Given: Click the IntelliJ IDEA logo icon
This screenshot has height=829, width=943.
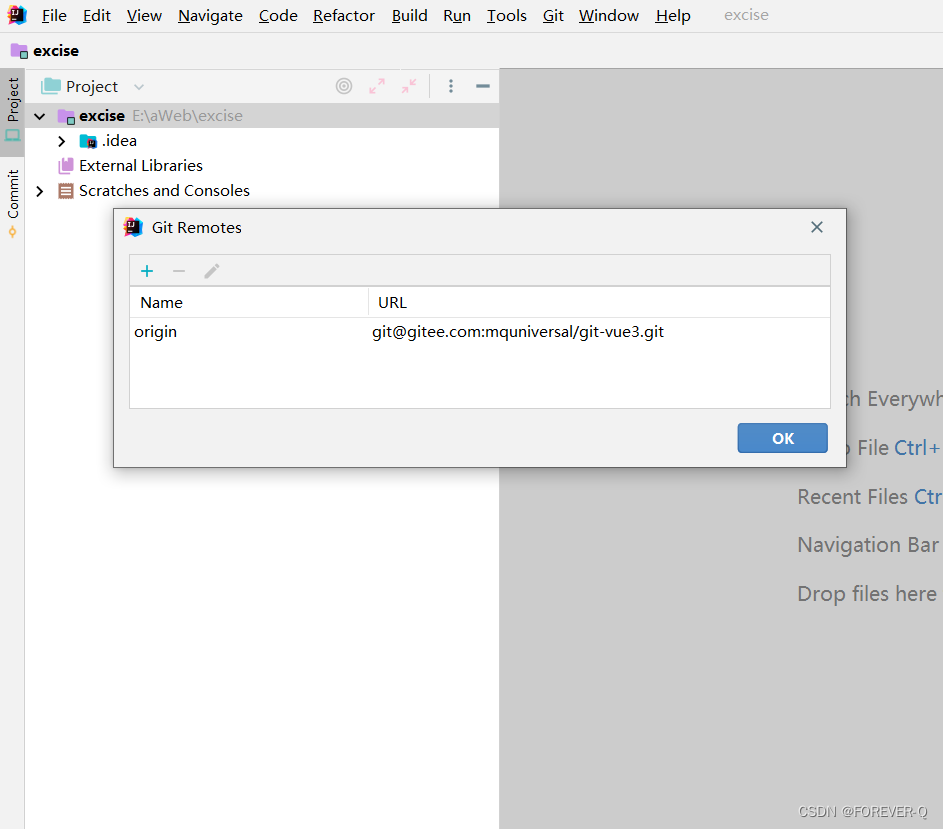Looking at the screenshot, I should coord(16,15).
